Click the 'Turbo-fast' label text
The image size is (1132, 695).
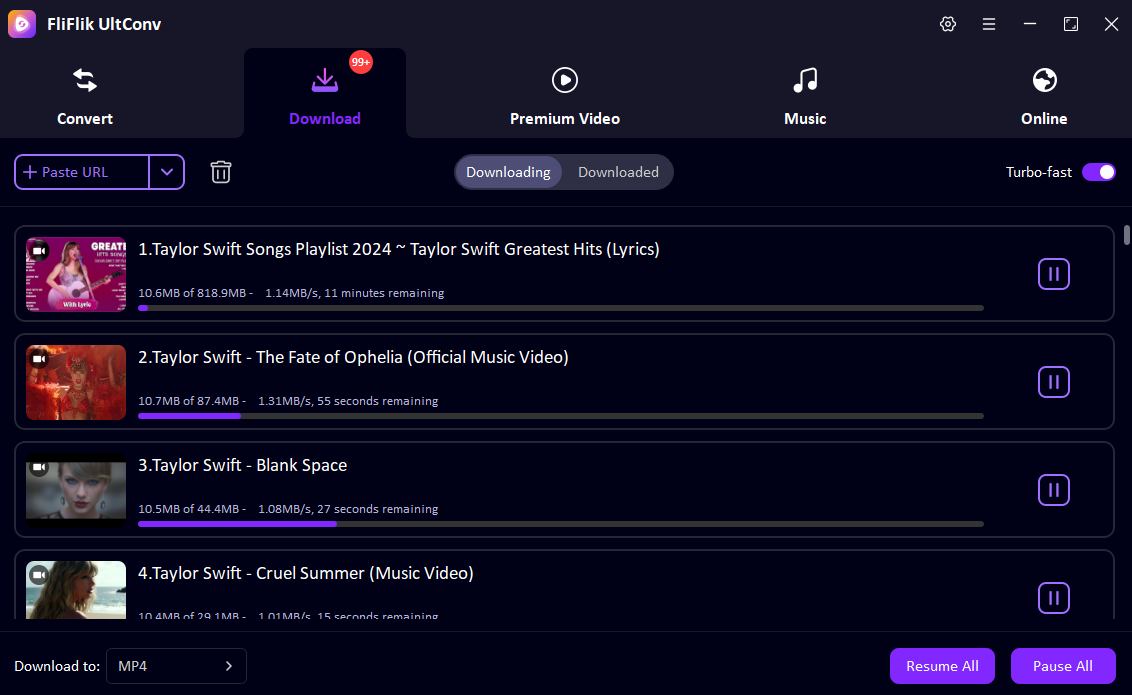(1039, 172)
